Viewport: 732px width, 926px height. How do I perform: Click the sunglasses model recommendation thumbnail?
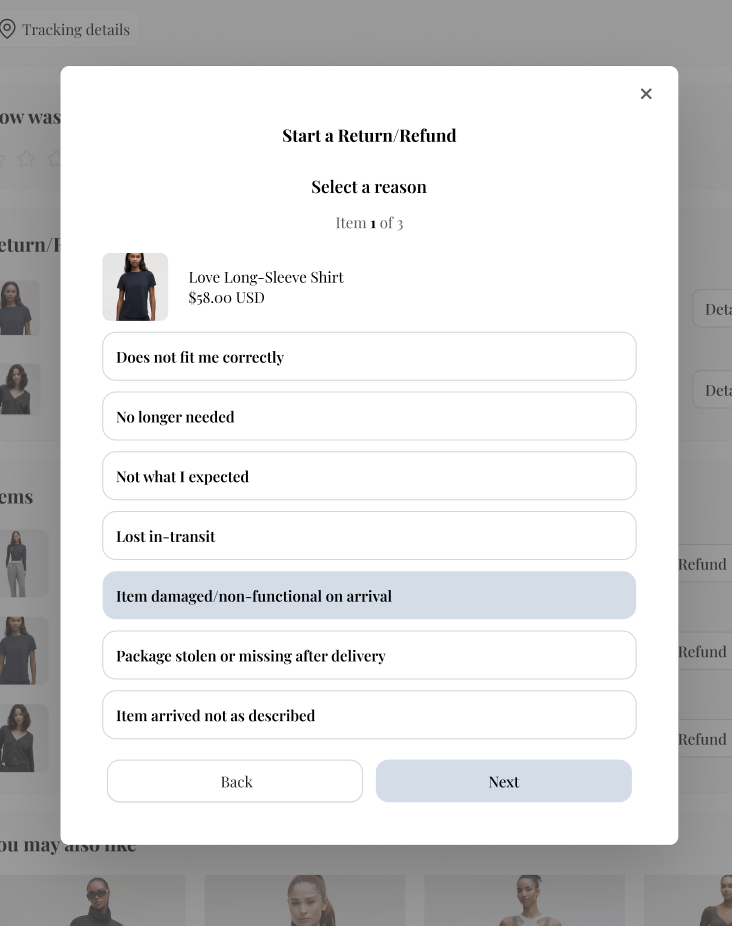97,900
